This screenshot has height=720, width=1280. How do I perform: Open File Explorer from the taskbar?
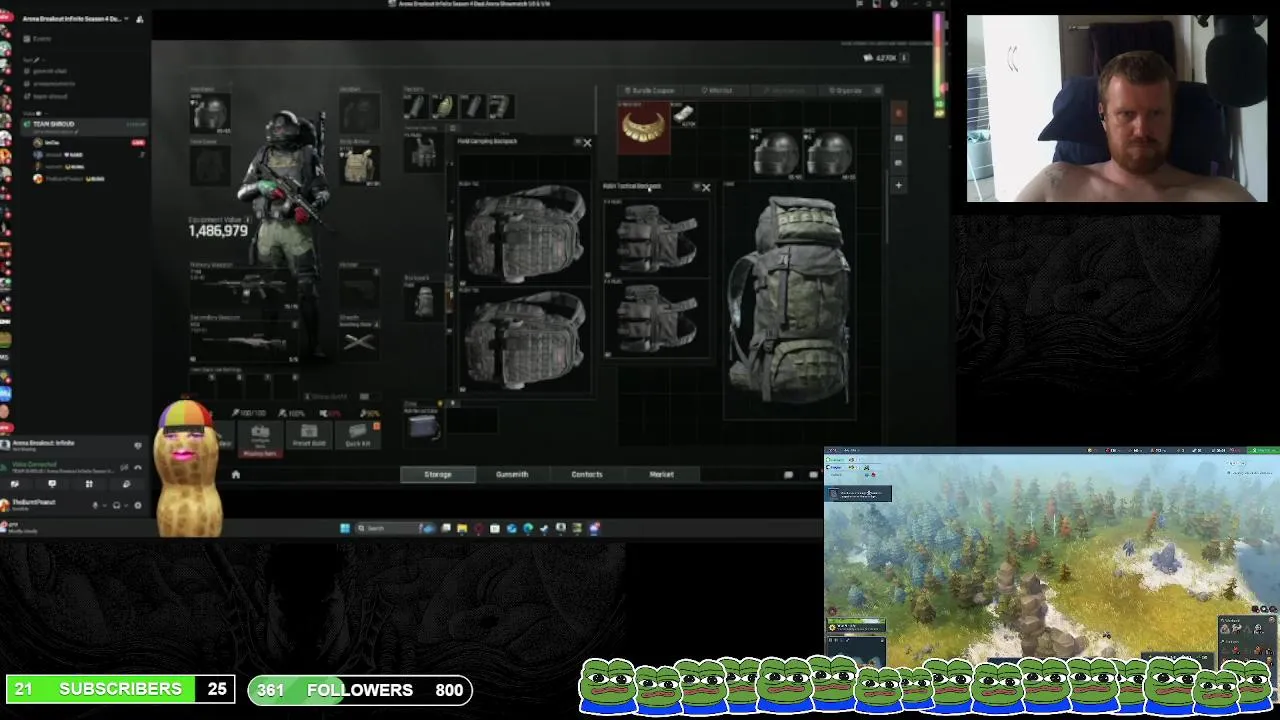pos(462,528)
